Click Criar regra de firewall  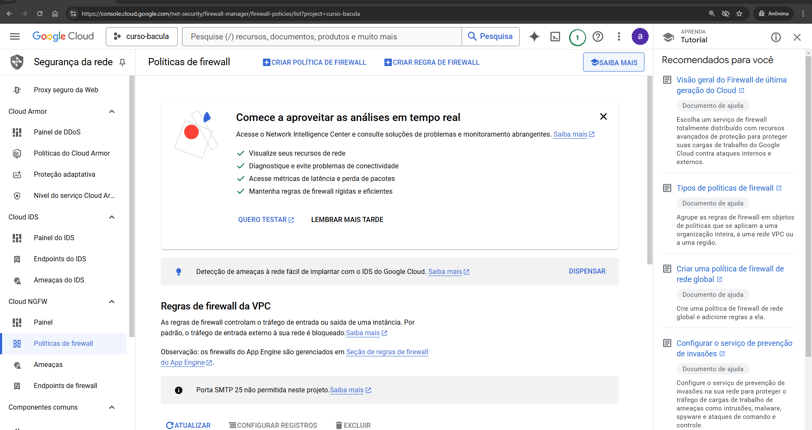coord(431,62)
